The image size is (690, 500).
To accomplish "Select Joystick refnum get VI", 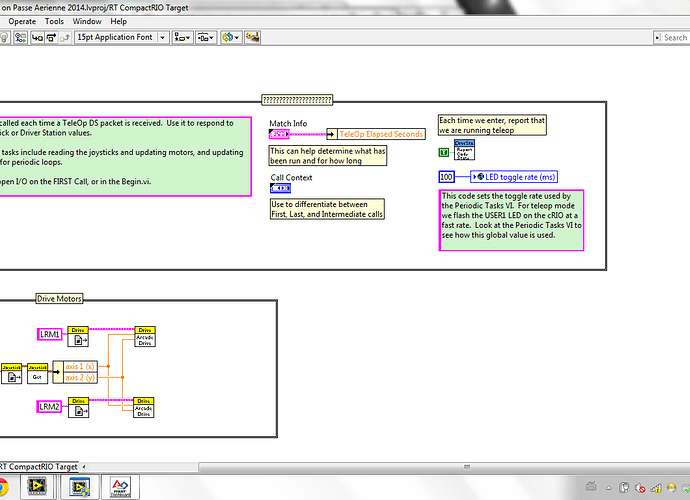I will [x=11, y=373].
